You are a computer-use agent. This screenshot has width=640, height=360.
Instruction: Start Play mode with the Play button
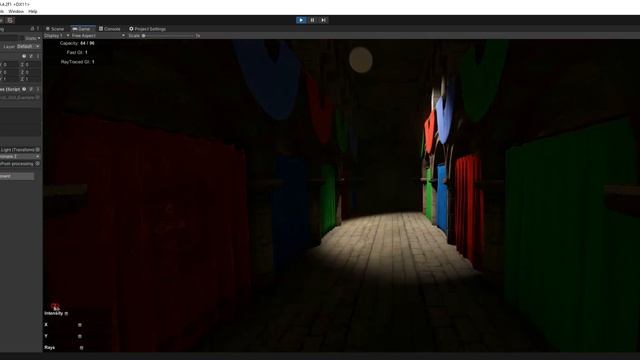[x=301, y=20]
